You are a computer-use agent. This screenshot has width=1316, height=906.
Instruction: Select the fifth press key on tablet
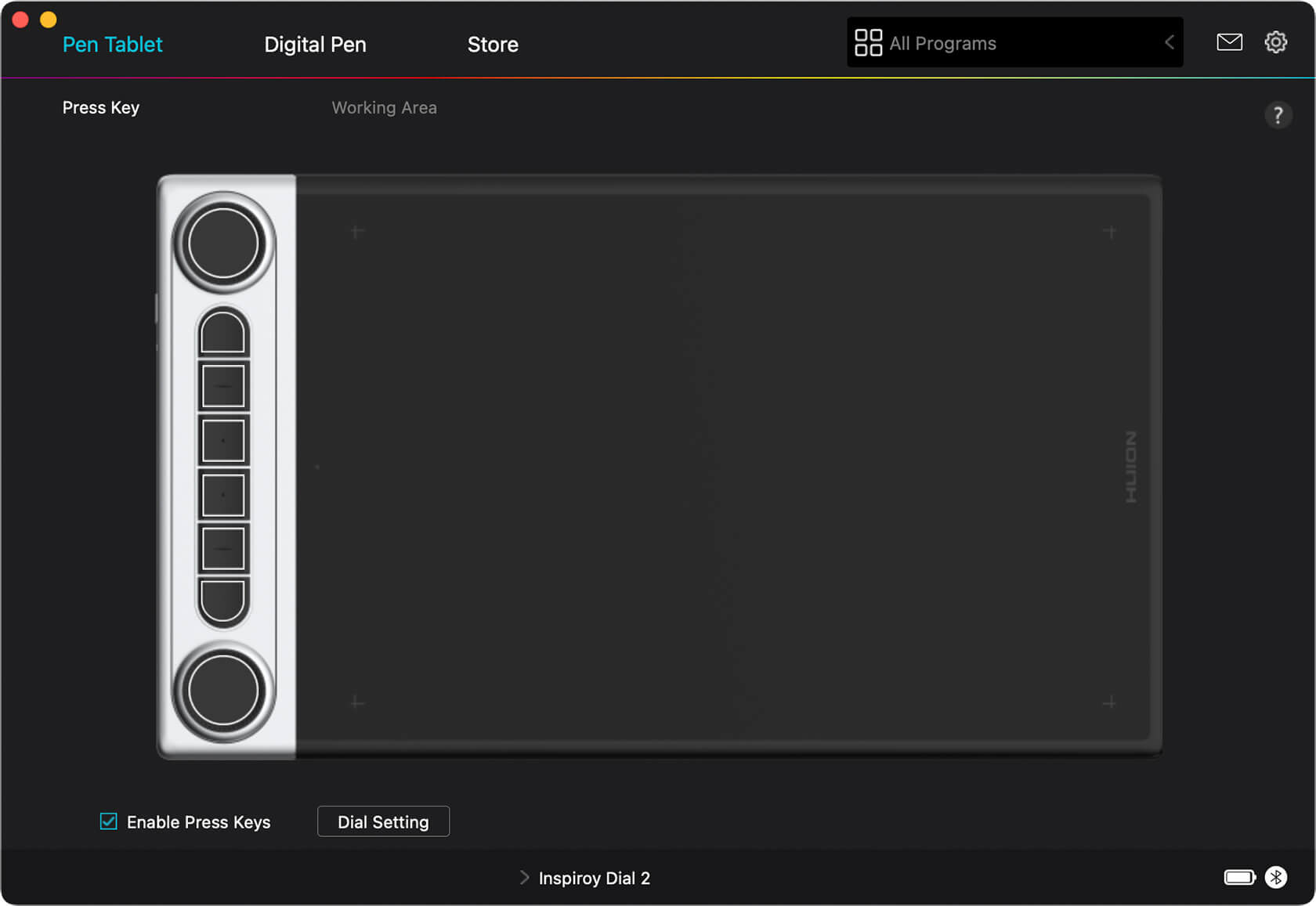point(223,549)
